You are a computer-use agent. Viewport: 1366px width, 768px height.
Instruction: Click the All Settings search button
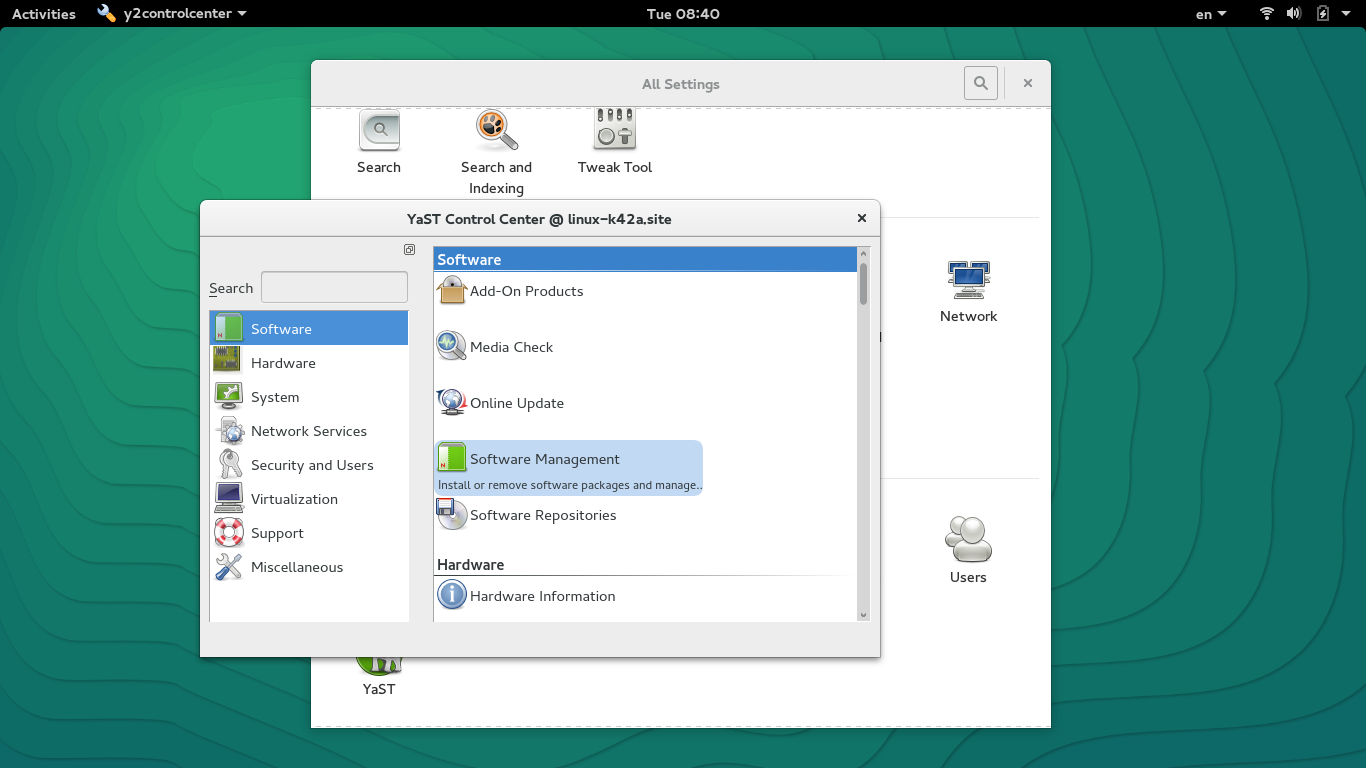click(x=980, y=84)
